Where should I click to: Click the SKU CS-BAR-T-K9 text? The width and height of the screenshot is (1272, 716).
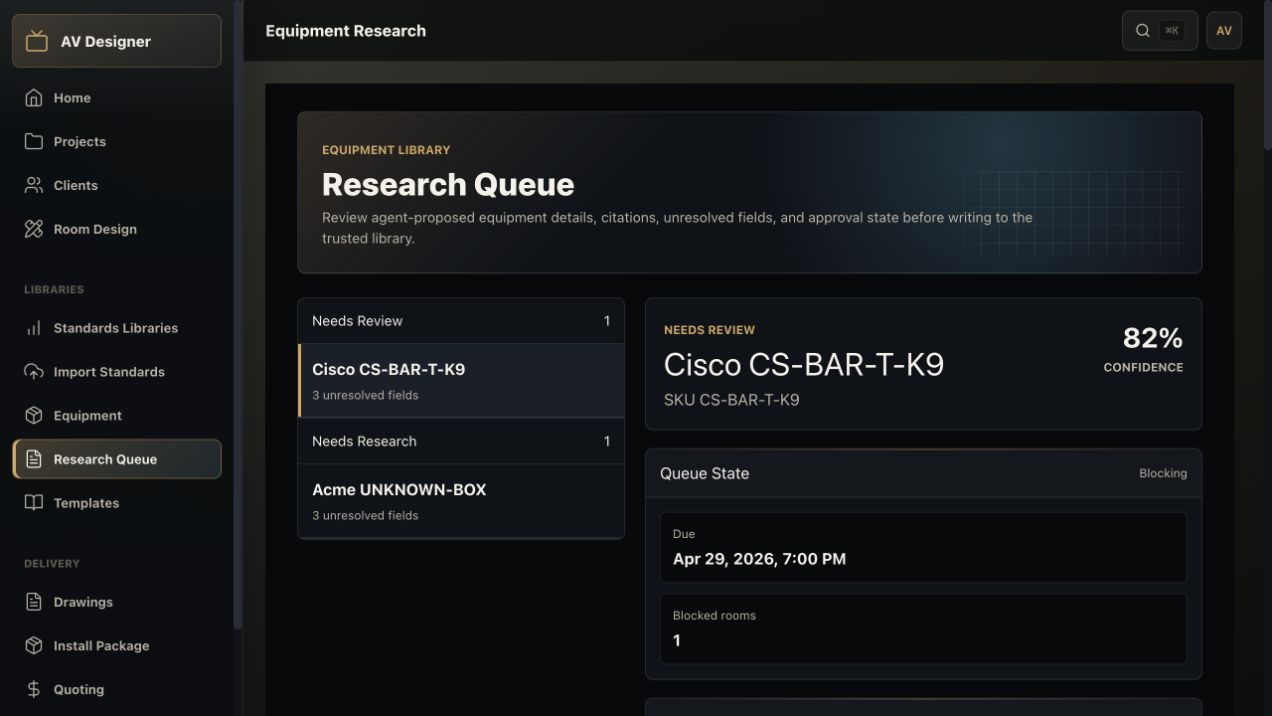click(x=732, y=400)
